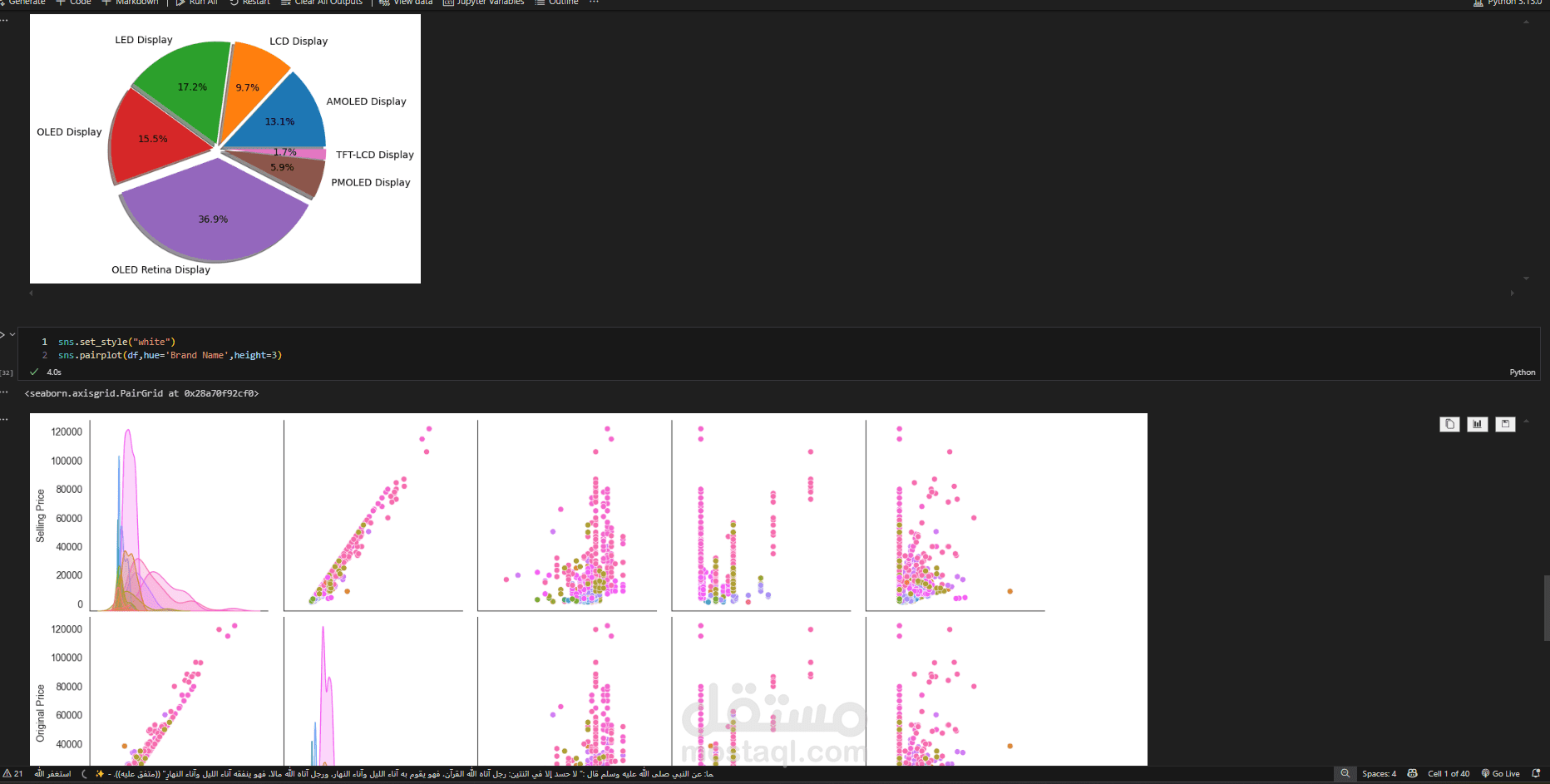Click the notebook vertical scrollbar thumb
Viewport: 1550px width, 784px height.
pyautogui.click(x=1547, y=608)
